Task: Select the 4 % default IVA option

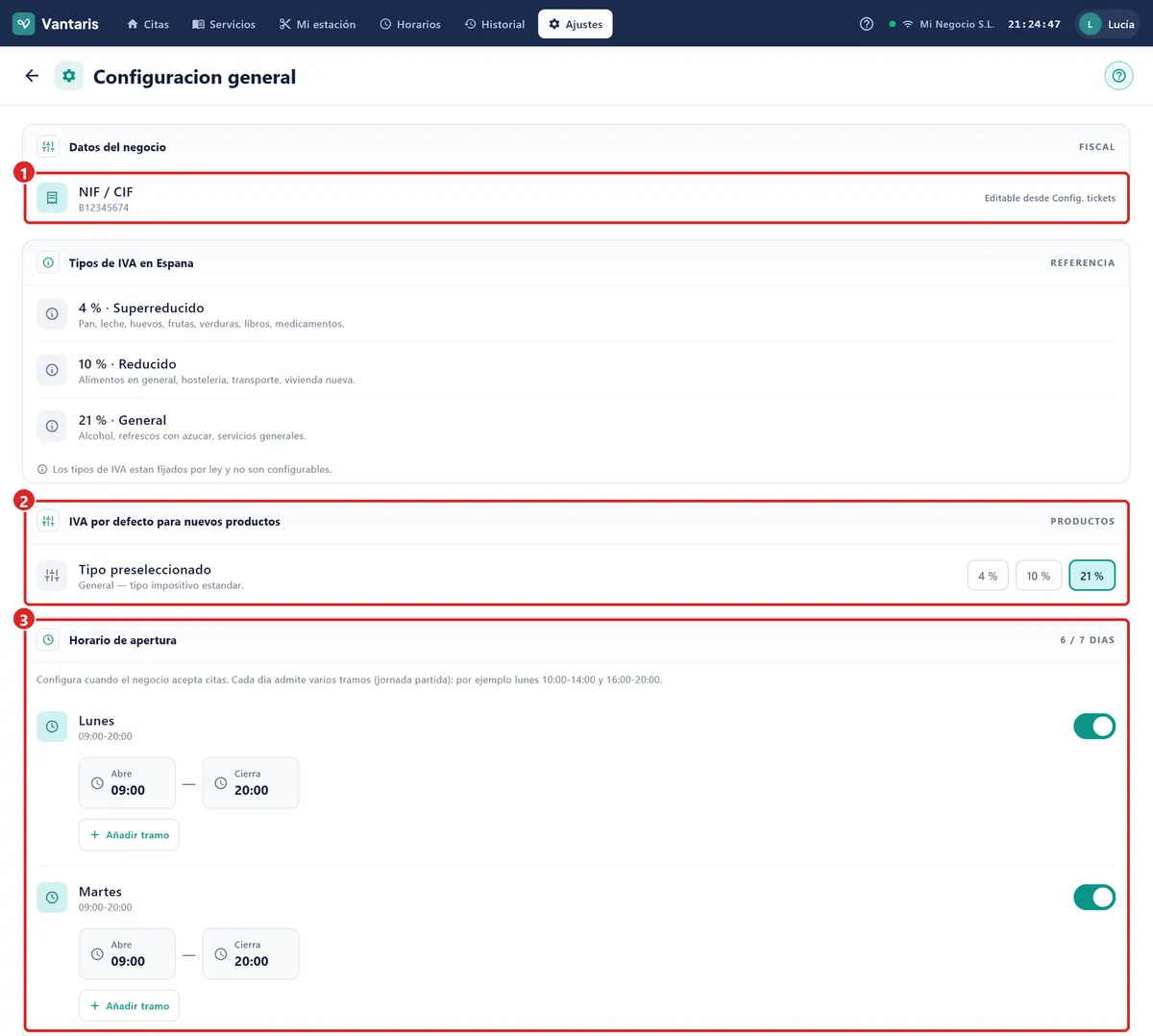Action: (x=988, y=576)
